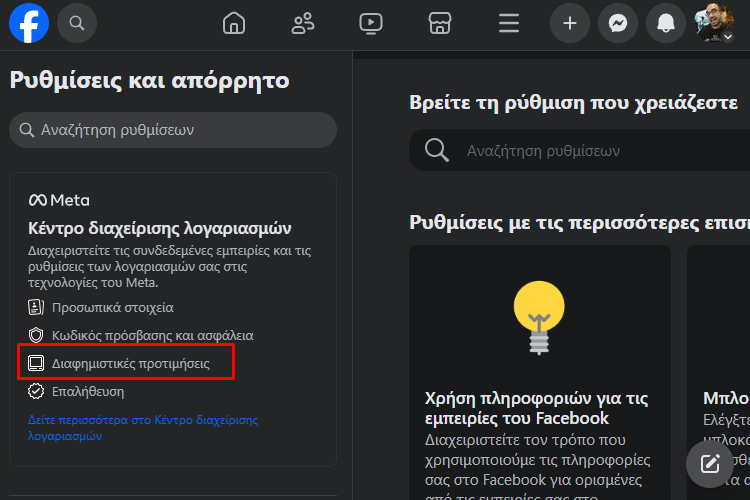The image size is (750, 500).
Task: Click the plus Create button
Action: click(x=570, y=23)
